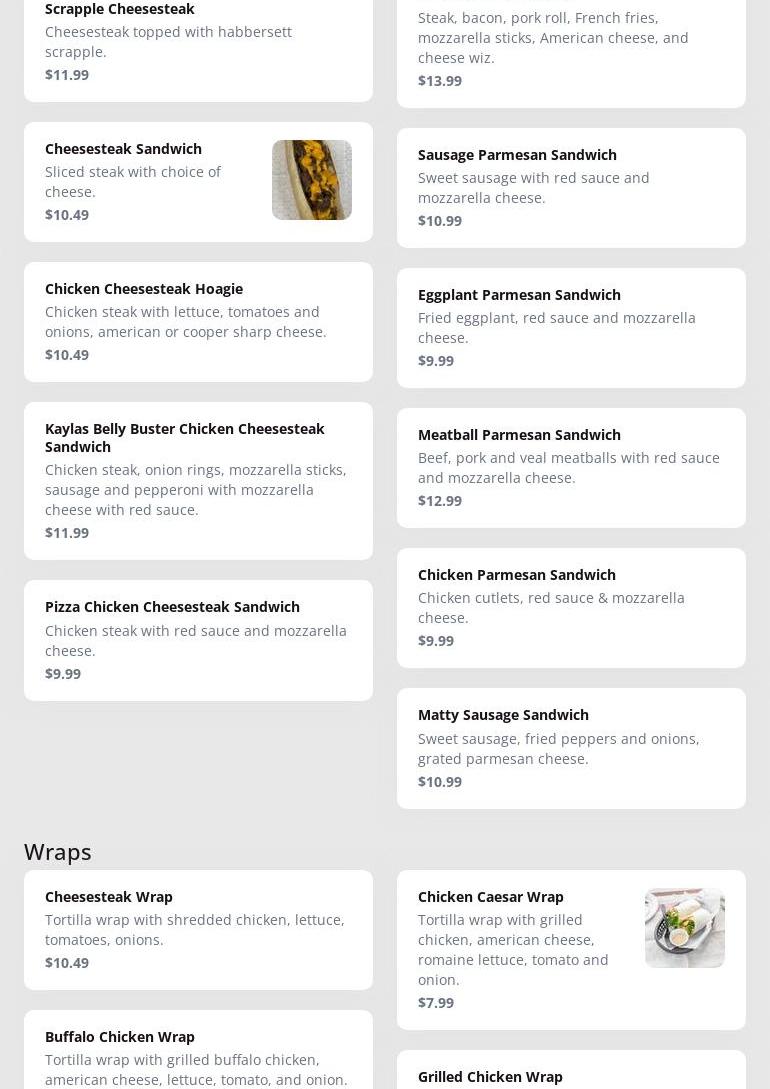This screenshot has height=1089, width=770.
Task: Pick the Pizza Chicken Cheesesteak Sandwich
Action: 198,639
